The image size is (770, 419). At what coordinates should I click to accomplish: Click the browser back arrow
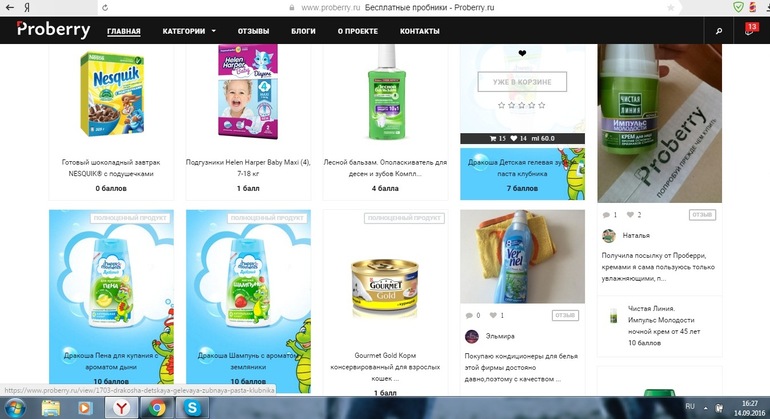pyautogui.click(x=10, y=7)
